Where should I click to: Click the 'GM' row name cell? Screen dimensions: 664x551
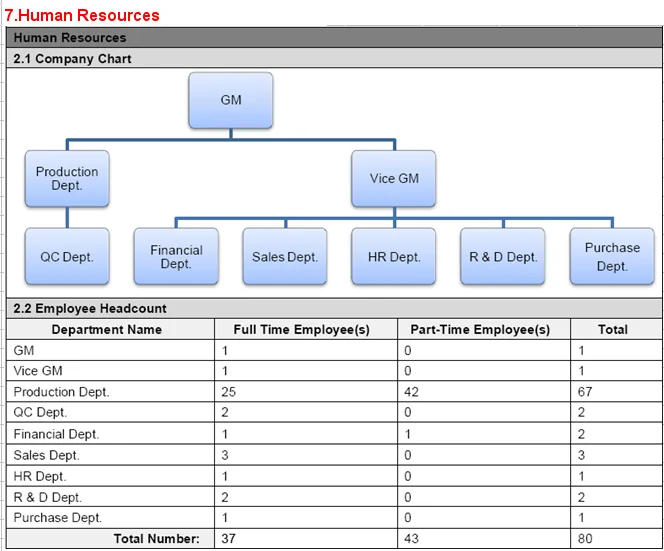click(x=111, y=350)
